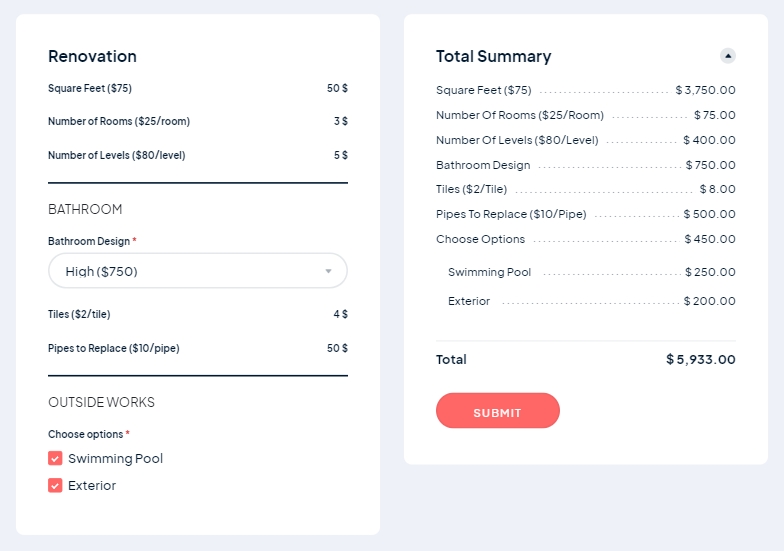Uncheck the Swimming Pool checkbox
This screenshot has width=784, height=551.
point(55,459)
